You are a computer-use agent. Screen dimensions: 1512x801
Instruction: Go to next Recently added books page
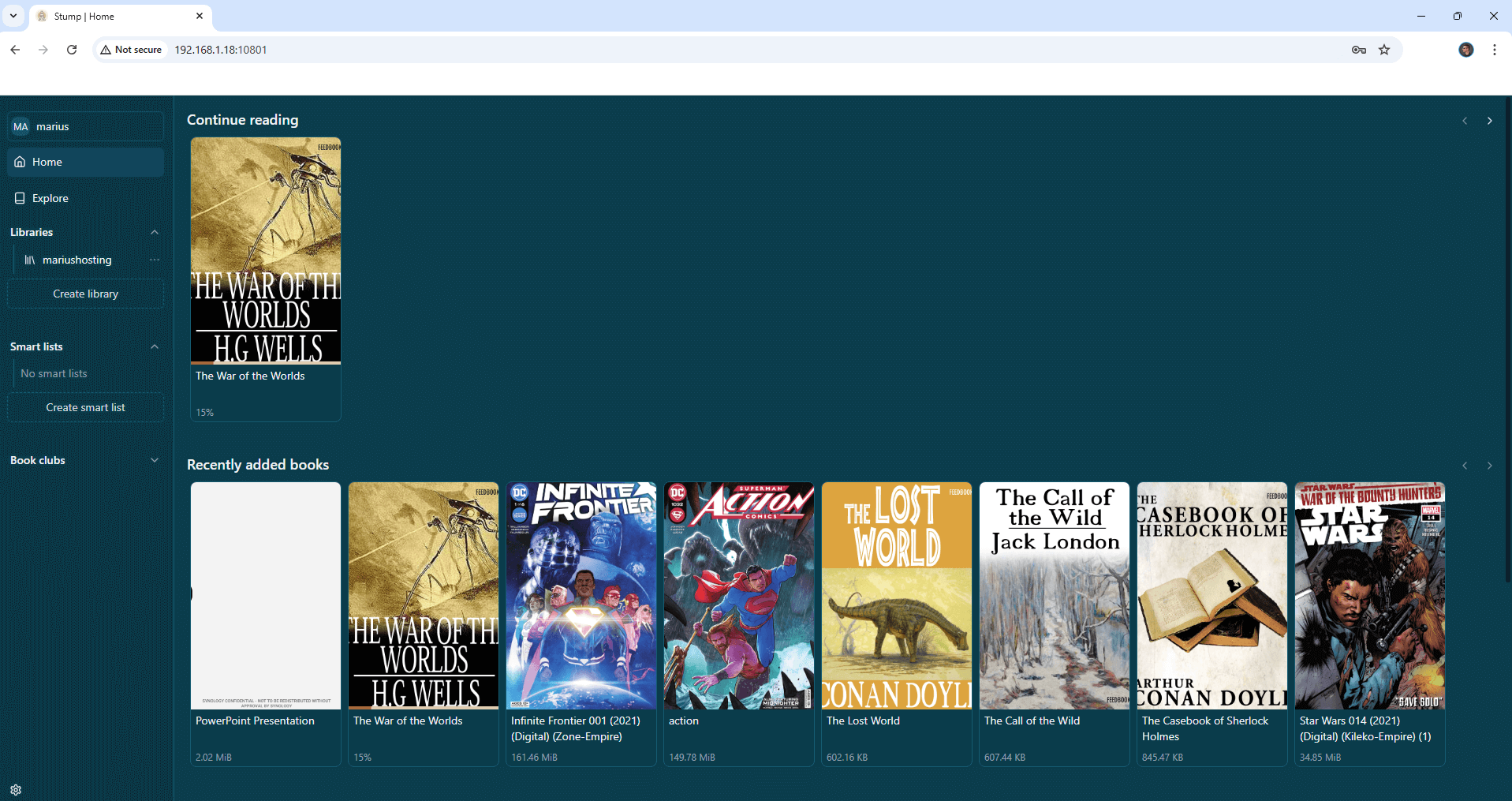click(x=1489, y=466)
